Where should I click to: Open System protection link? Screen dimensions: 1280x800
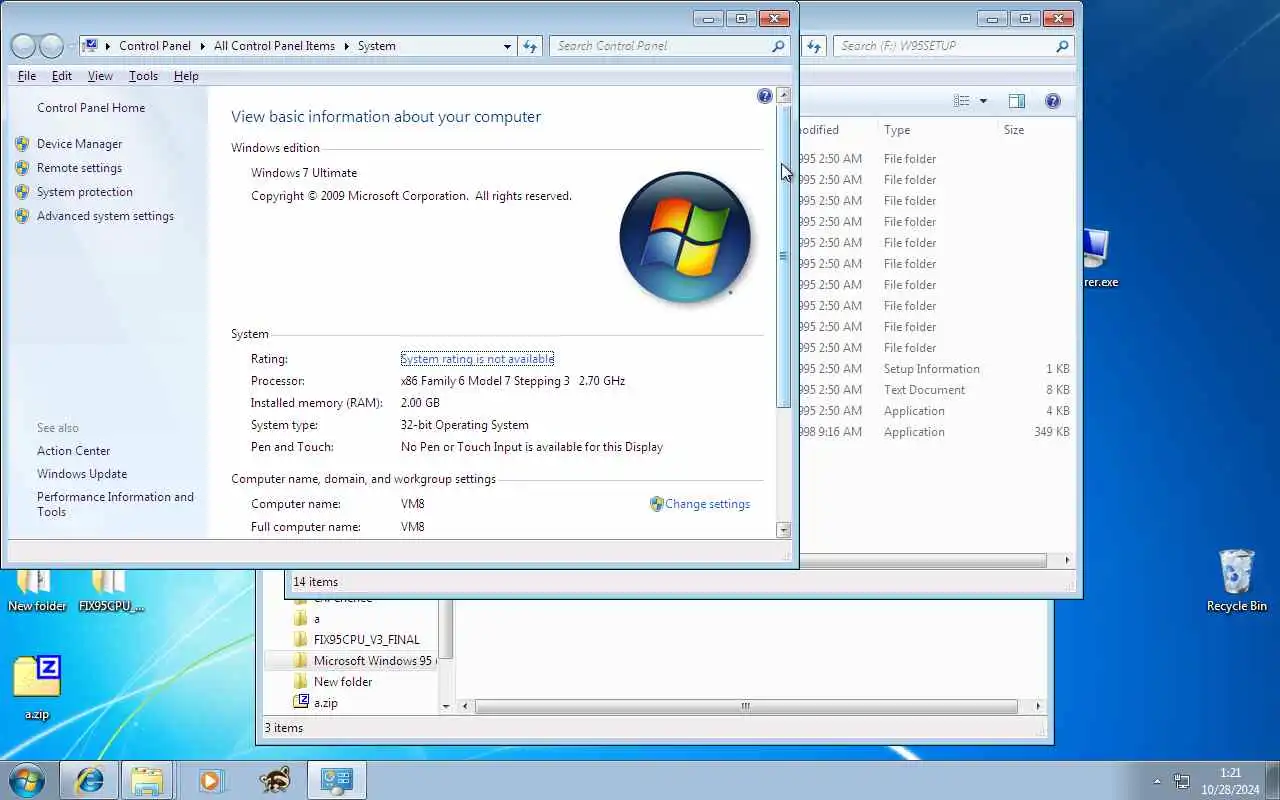click(85, 192)
